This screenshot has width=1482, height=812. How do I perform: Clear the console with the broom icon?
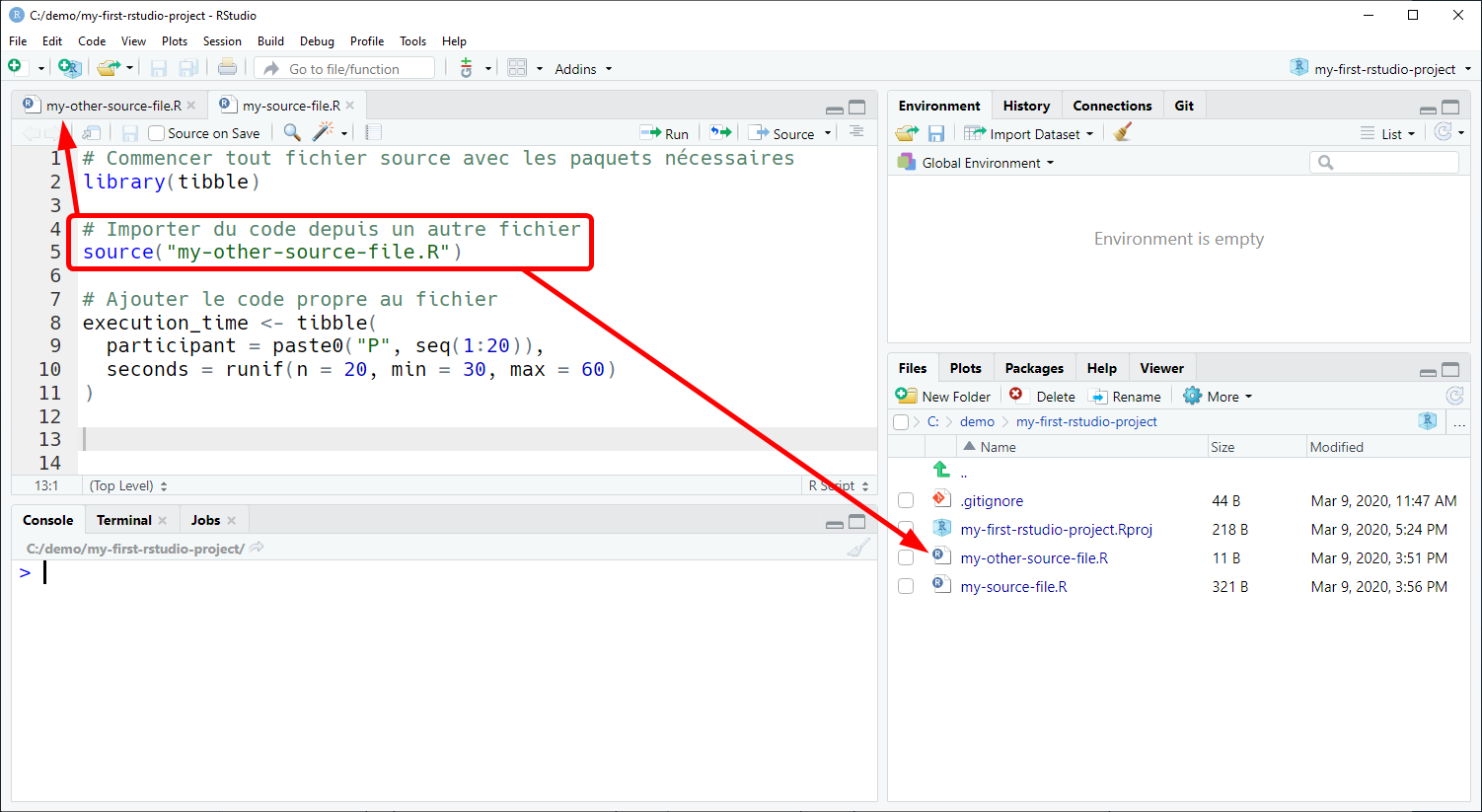coord(858,548)
